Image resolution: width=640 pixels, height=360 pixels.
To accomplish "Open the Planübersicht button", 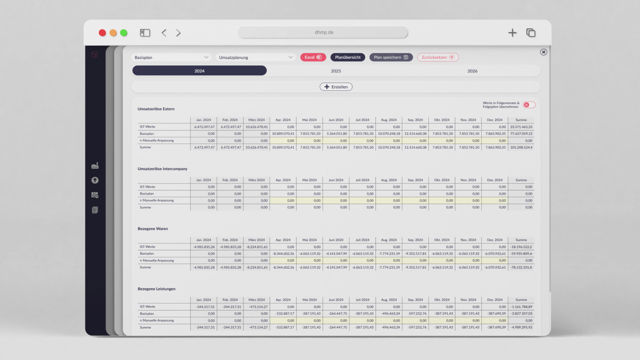I will point(347,58).
